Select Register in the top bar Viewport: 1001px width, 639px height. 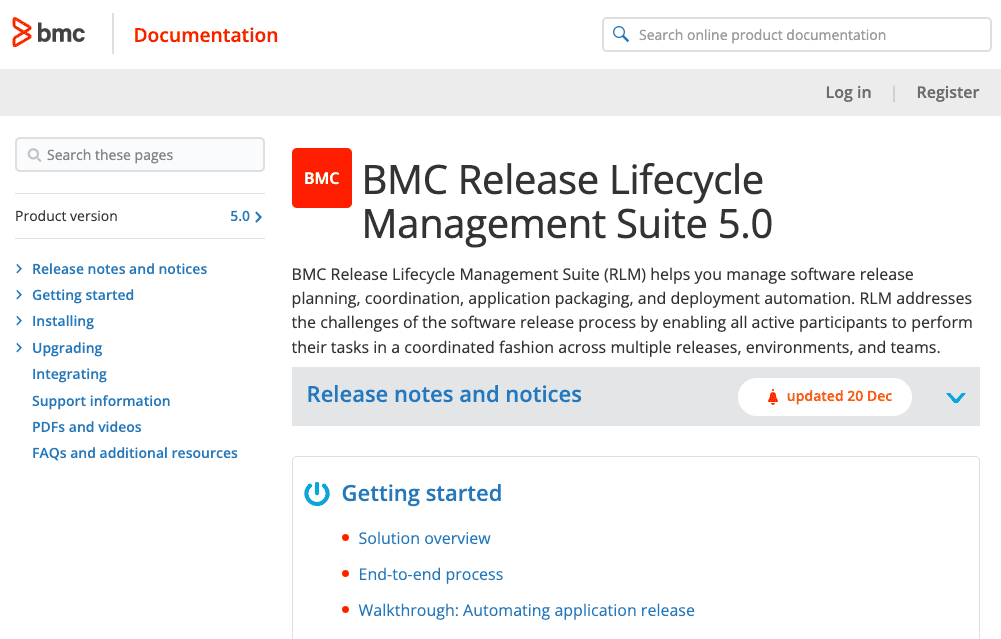[x=947, y=92]
